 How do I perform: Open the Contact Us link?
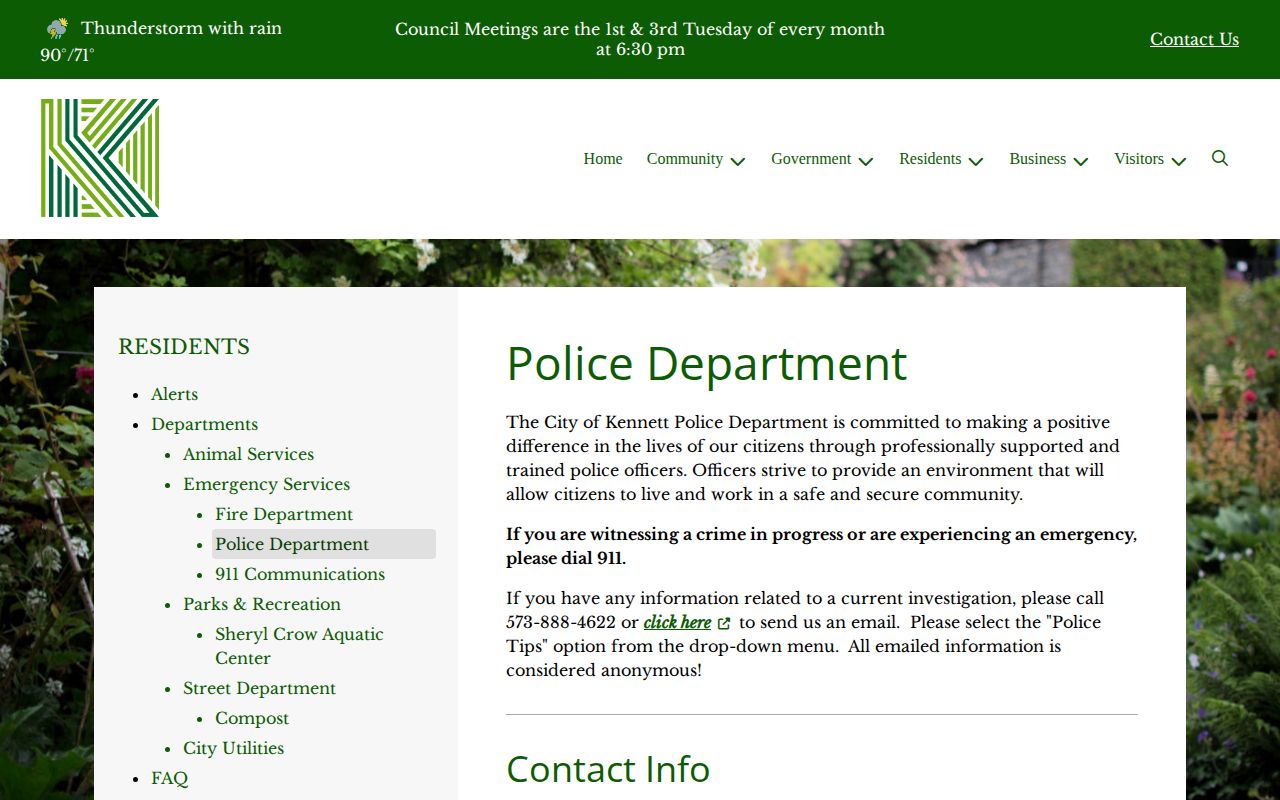click(x=1194, y=39)
